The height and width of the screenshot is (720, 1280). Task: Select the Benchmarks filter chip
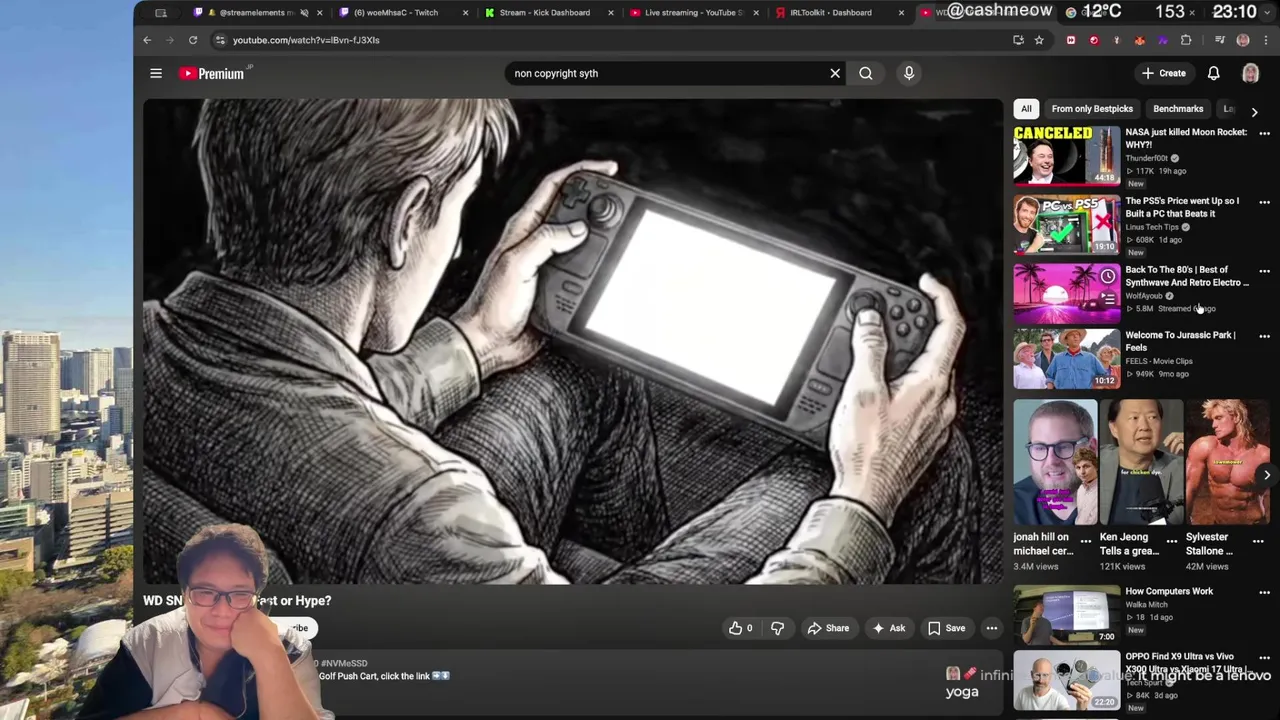[x=1178, y=108]
